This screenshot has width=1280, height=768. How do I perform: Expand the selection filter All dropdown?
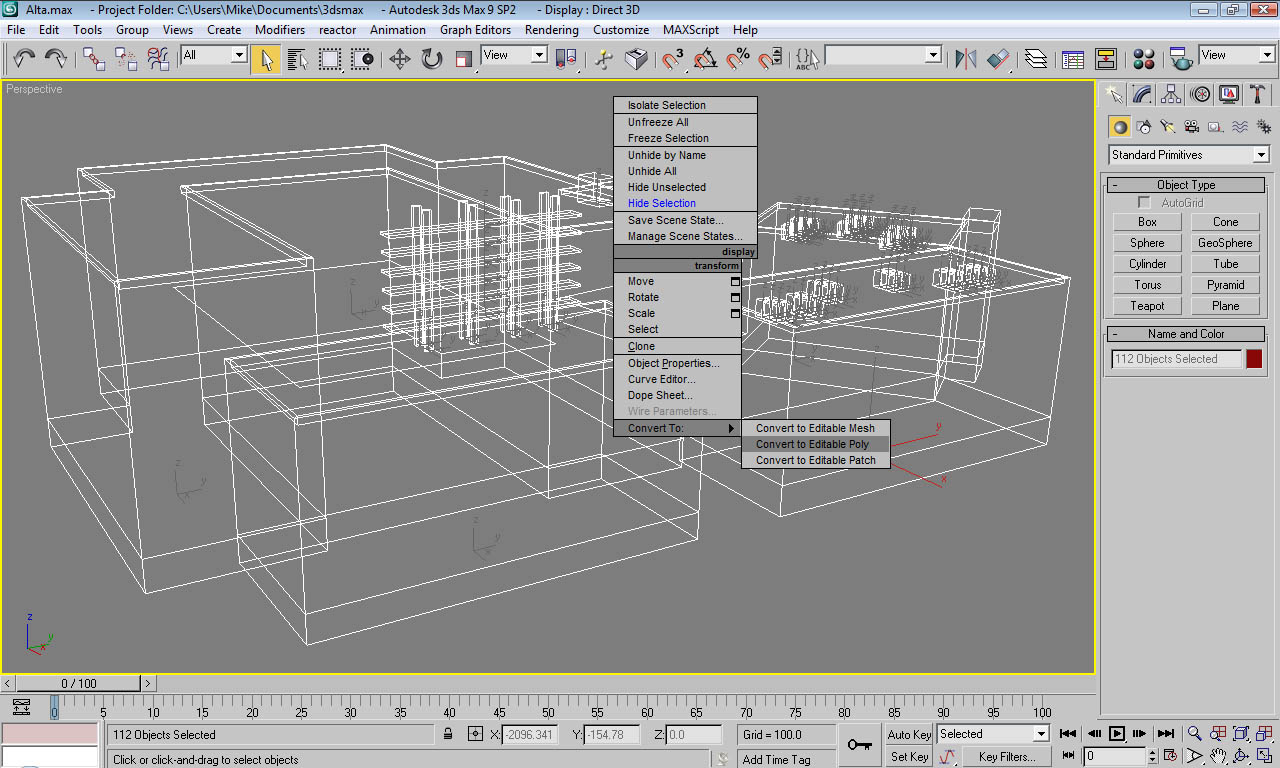239,56
